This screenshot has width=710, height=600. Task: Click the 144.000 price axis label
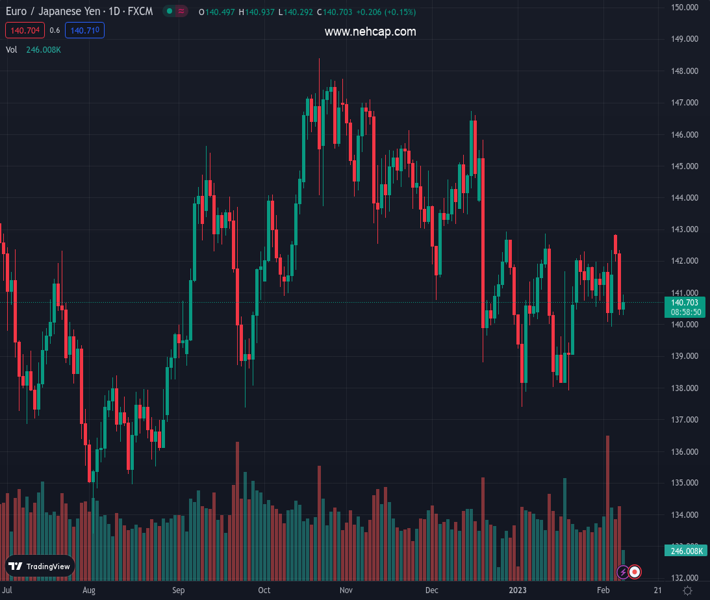coord(685,198)
